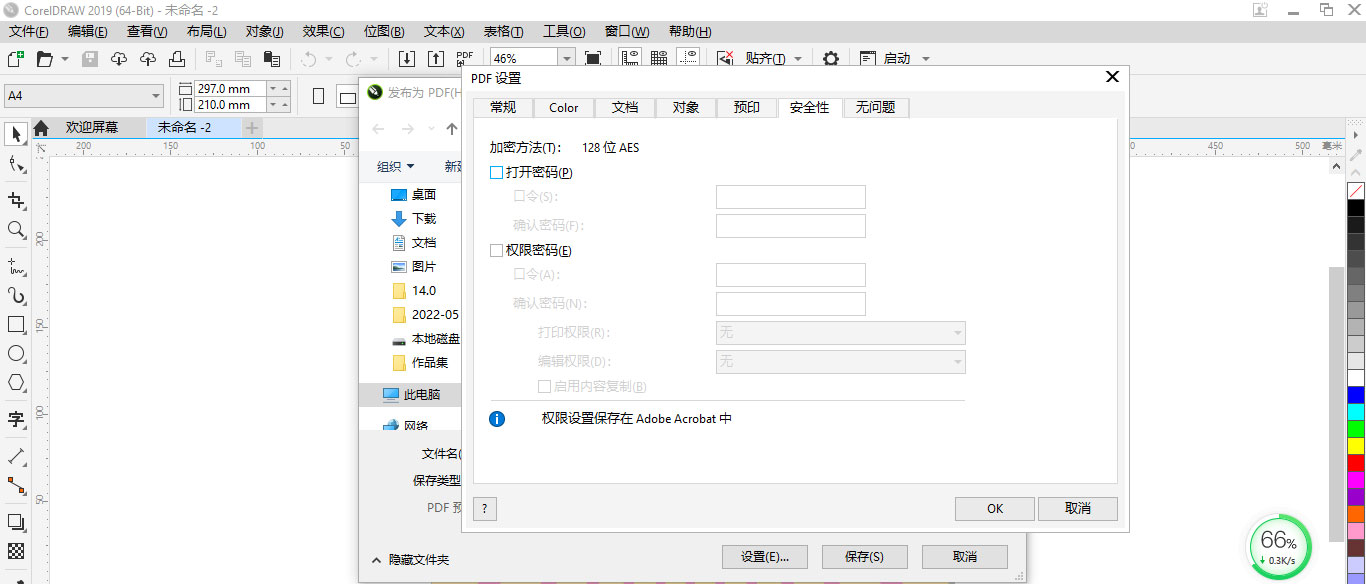Click the Print icon on the toolbar
The image size is (1366, 584).
[x=177, y=59]
